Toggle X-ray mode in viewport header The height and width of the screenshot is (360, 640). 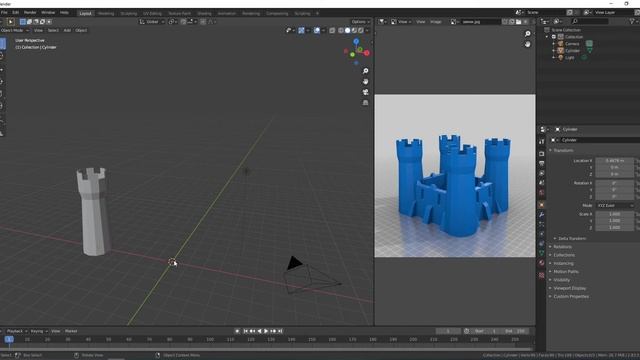coord(332,30)
